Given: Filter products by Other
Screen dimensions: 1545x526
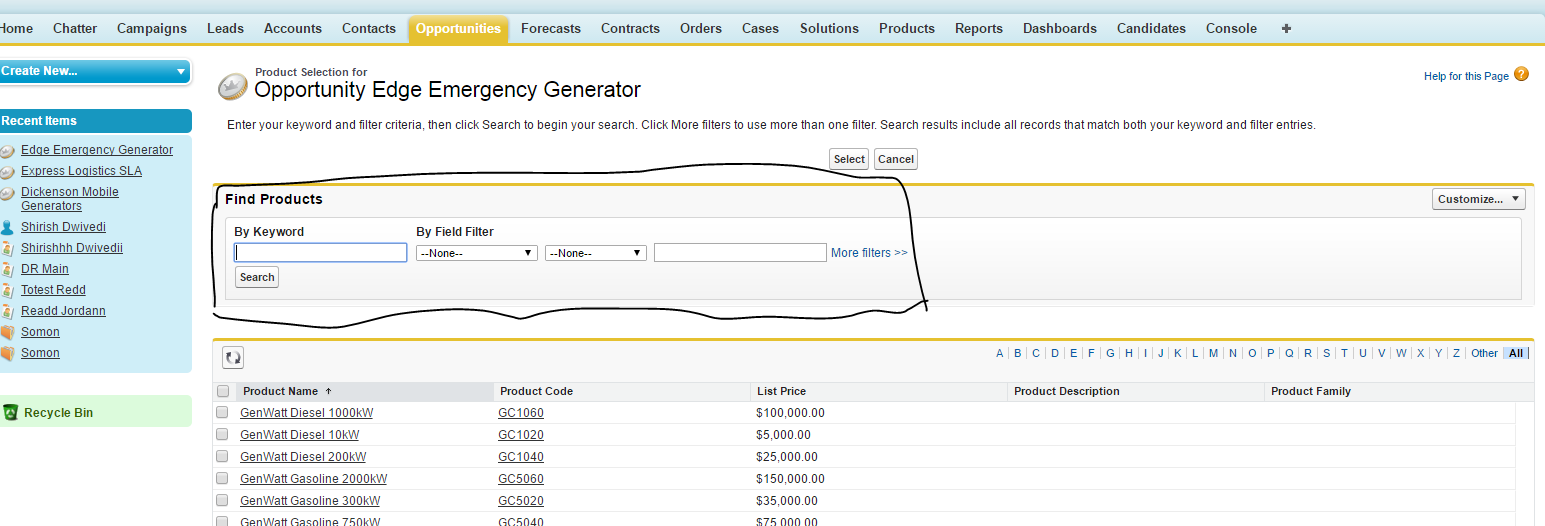Looking at the screenshot, I should (x=1485, y=353).
